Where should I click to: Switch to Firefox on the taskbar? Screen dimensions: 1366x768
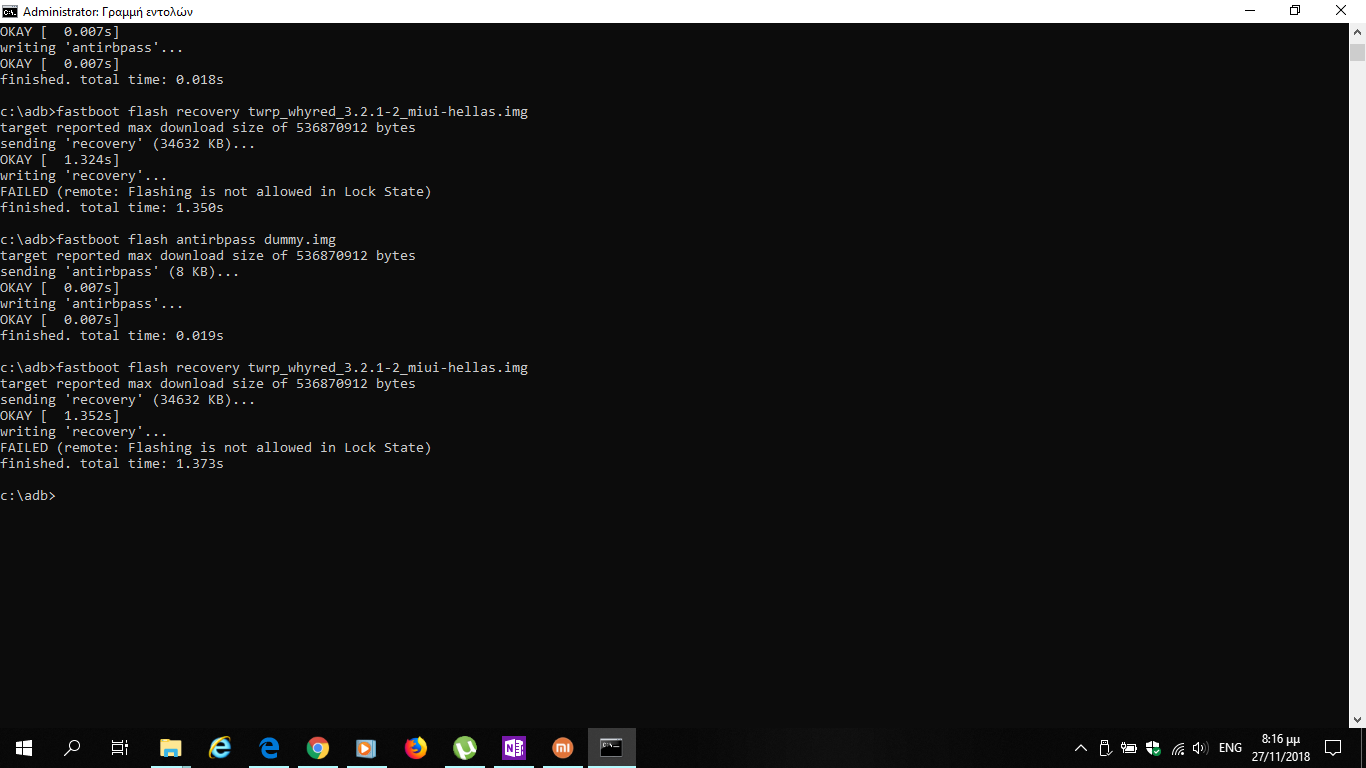(415, 747)
